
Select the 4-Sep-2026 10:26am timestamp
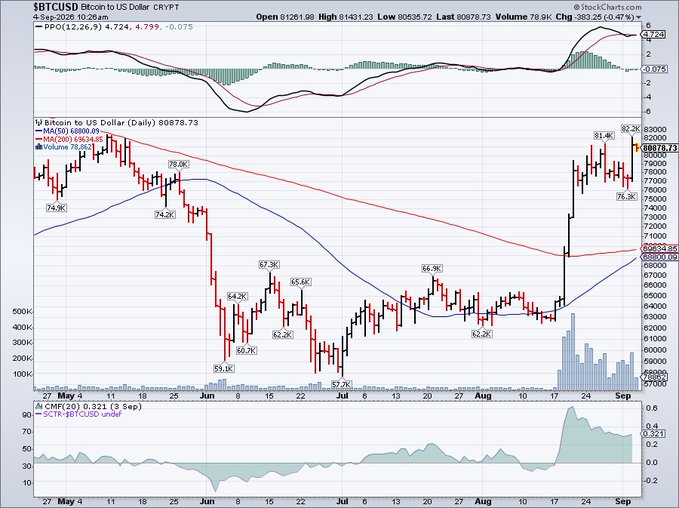click(71, 17)
